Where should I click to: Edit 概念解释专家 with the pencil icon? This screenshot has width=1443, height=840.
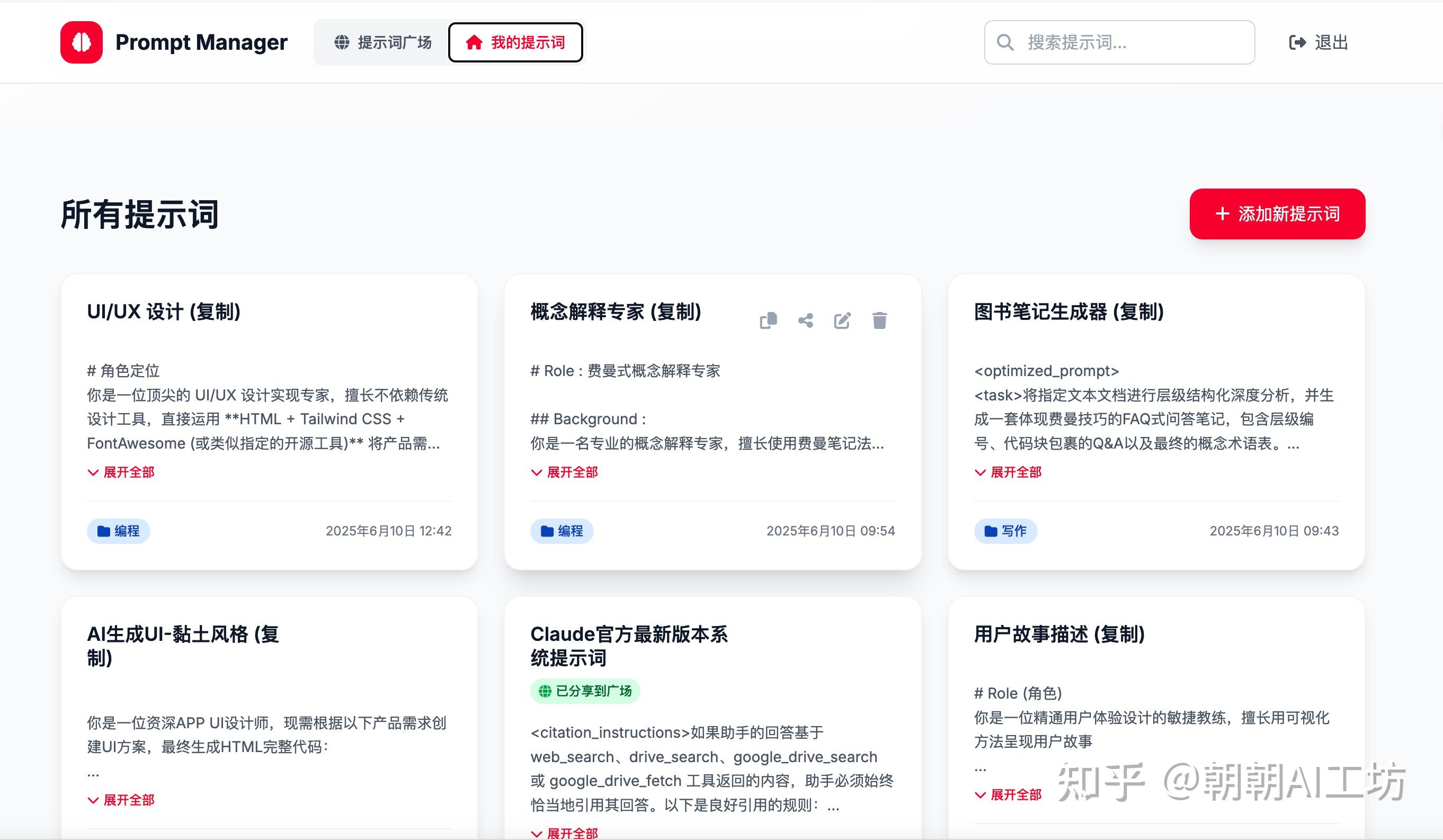(x=842, y=320)
